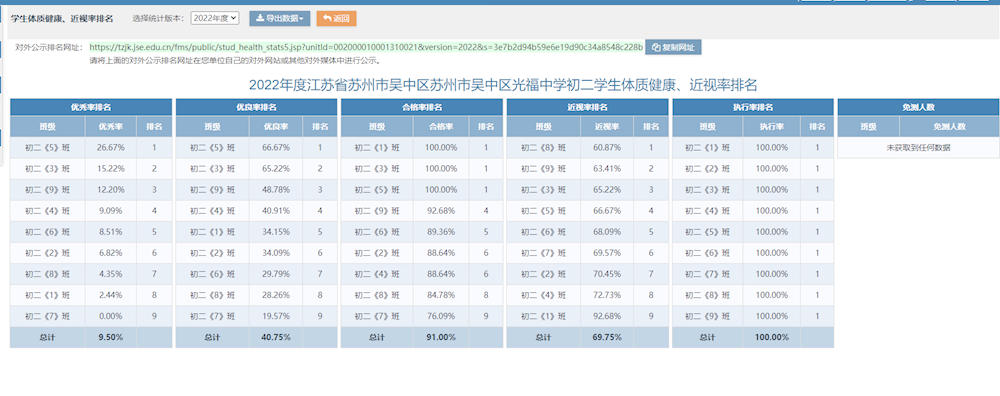
Task: Click the 总计 label in 执行率排名 table
Action: coord(707,337)
